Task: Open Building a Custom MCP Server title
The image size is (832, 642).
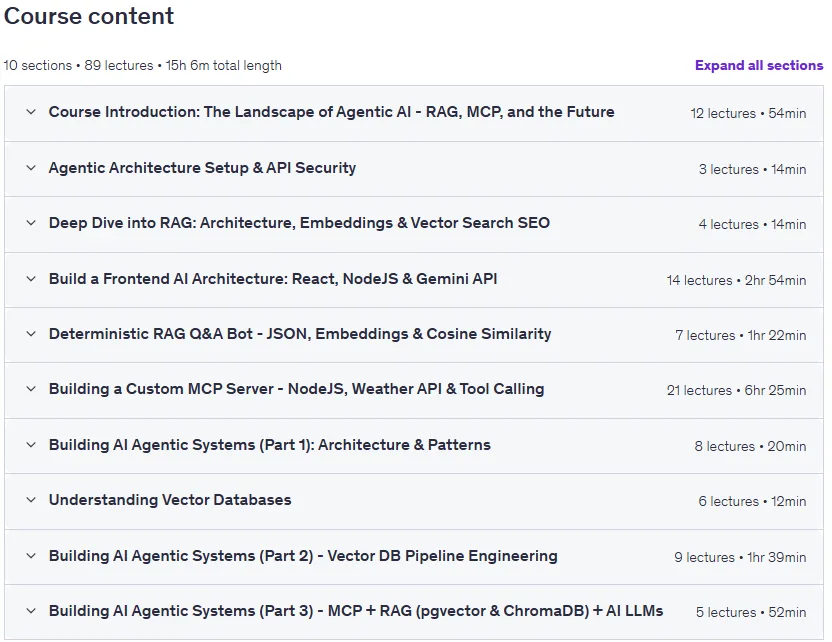Action: click(x=297, y=389)
